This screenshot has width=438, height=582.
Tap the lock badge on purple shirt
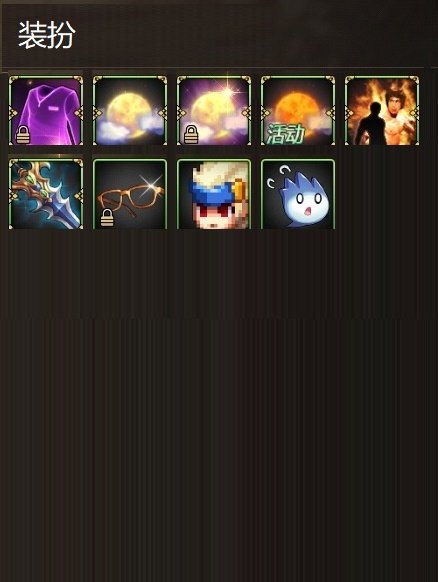pos(23,134)
